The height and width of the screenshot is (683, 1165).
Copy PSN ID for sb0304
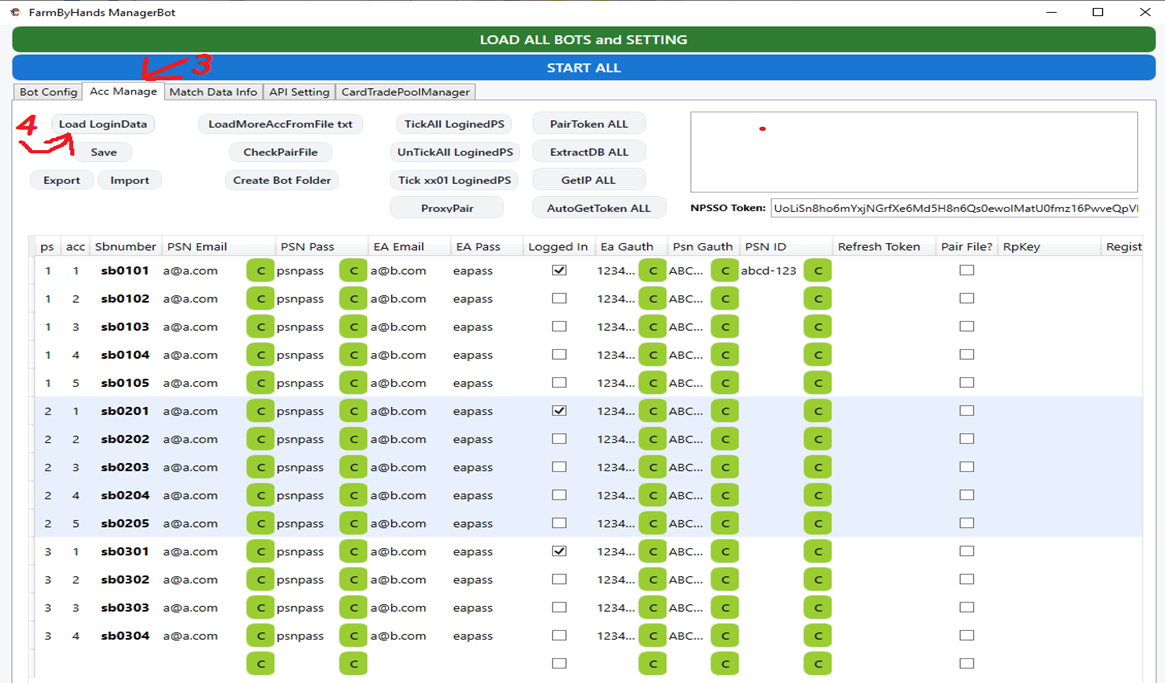pyautogui.click(x=817, y=636)
